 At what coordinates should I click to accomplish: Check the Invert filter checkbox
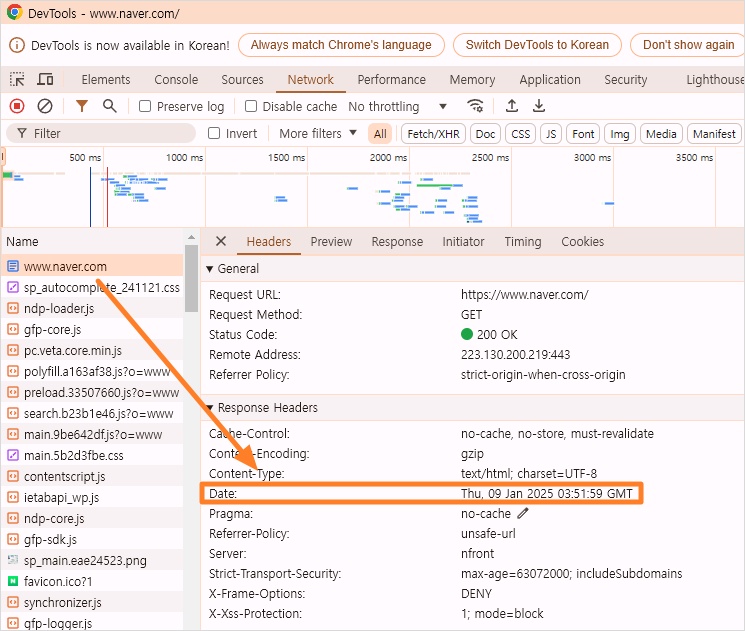214,133
